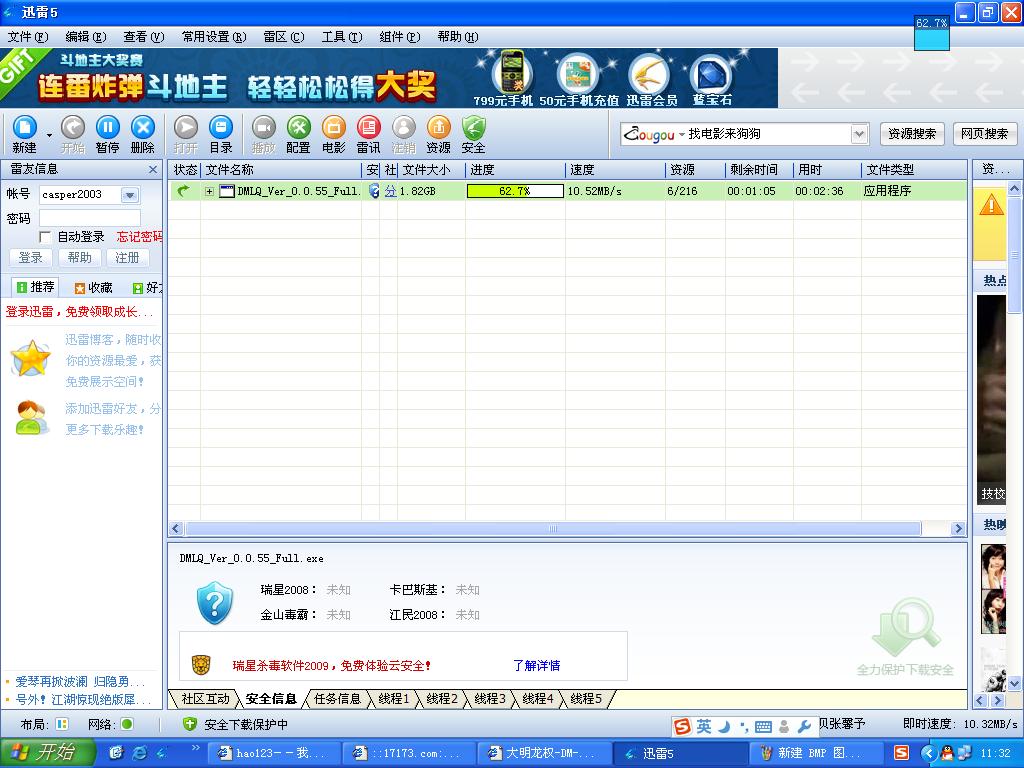Click the Windows 开始 Start button

click(48, 753)
